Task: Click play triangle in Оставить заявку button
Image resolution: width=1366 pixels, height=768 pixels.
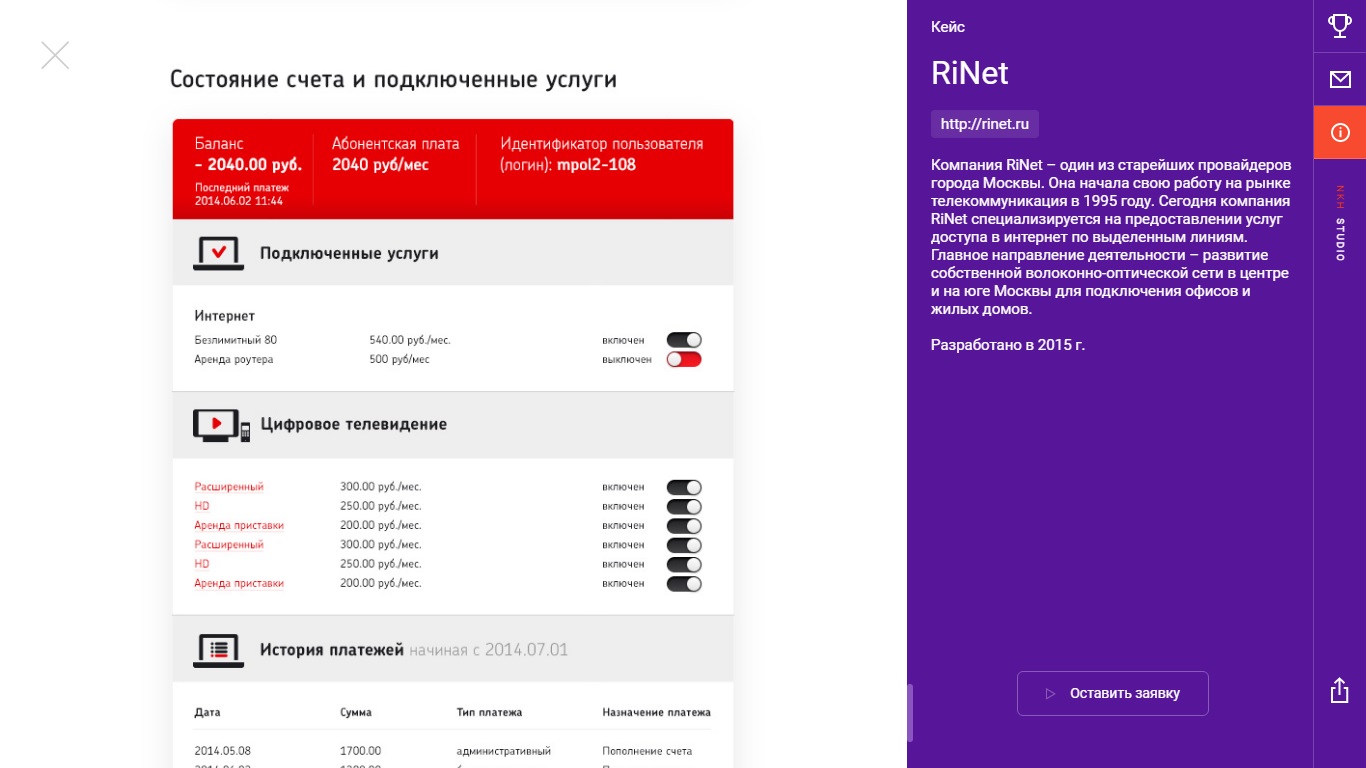Action: point(1050,693)
